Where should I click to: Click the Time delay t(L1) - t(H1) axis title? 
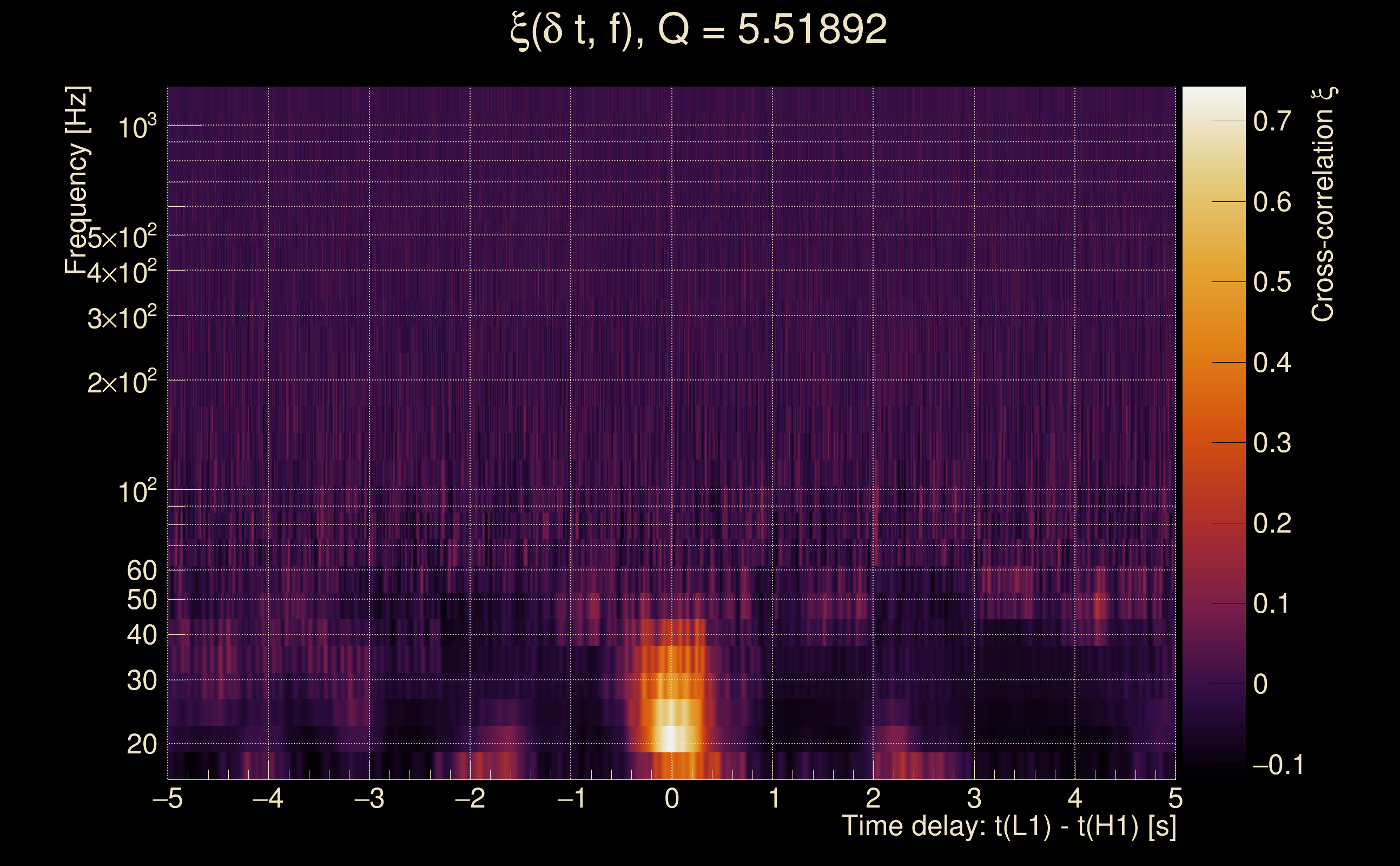[x=1008, y=826]
